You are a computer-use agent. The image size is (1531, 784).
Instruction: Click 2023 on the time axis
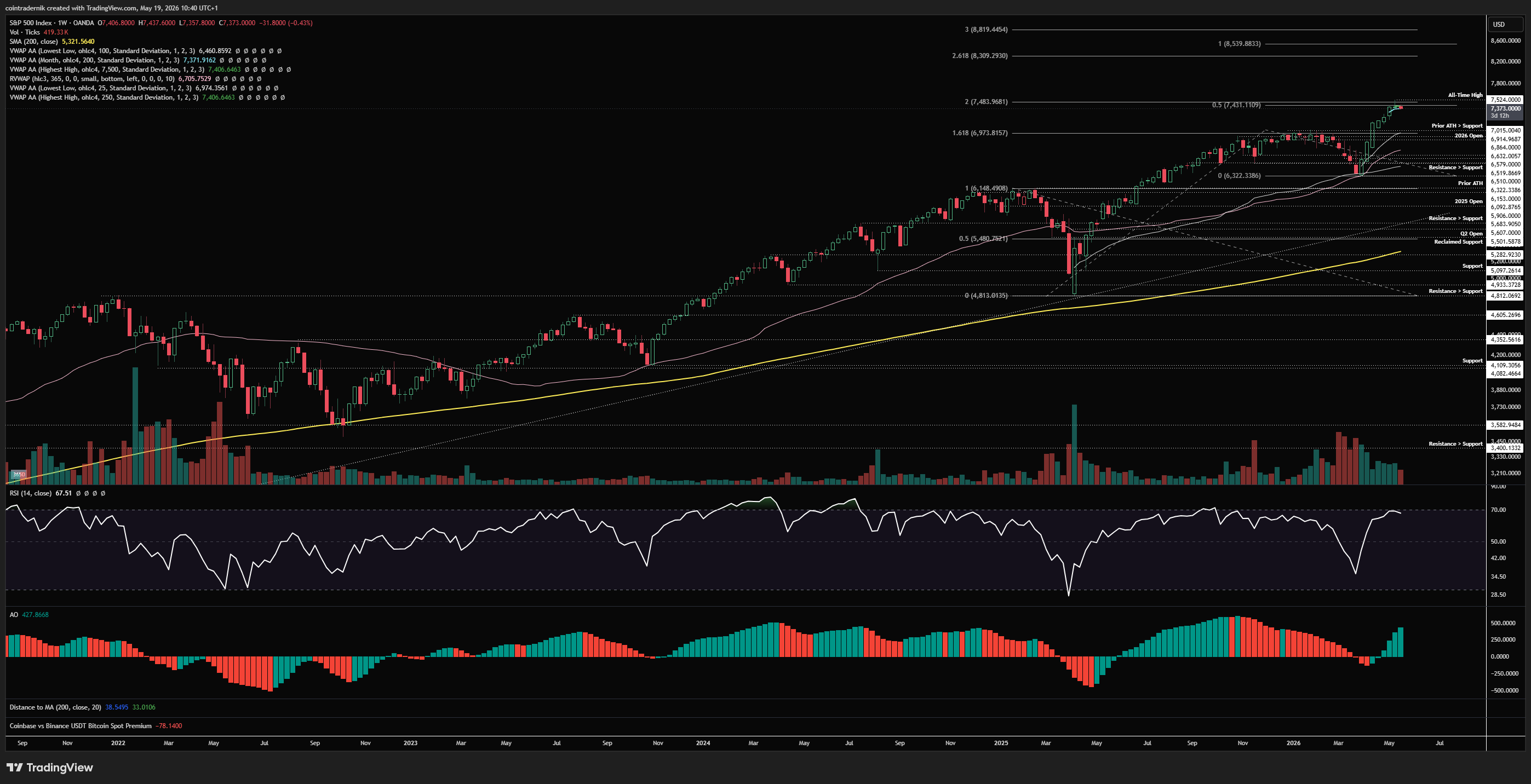click(x=410, y=743)
